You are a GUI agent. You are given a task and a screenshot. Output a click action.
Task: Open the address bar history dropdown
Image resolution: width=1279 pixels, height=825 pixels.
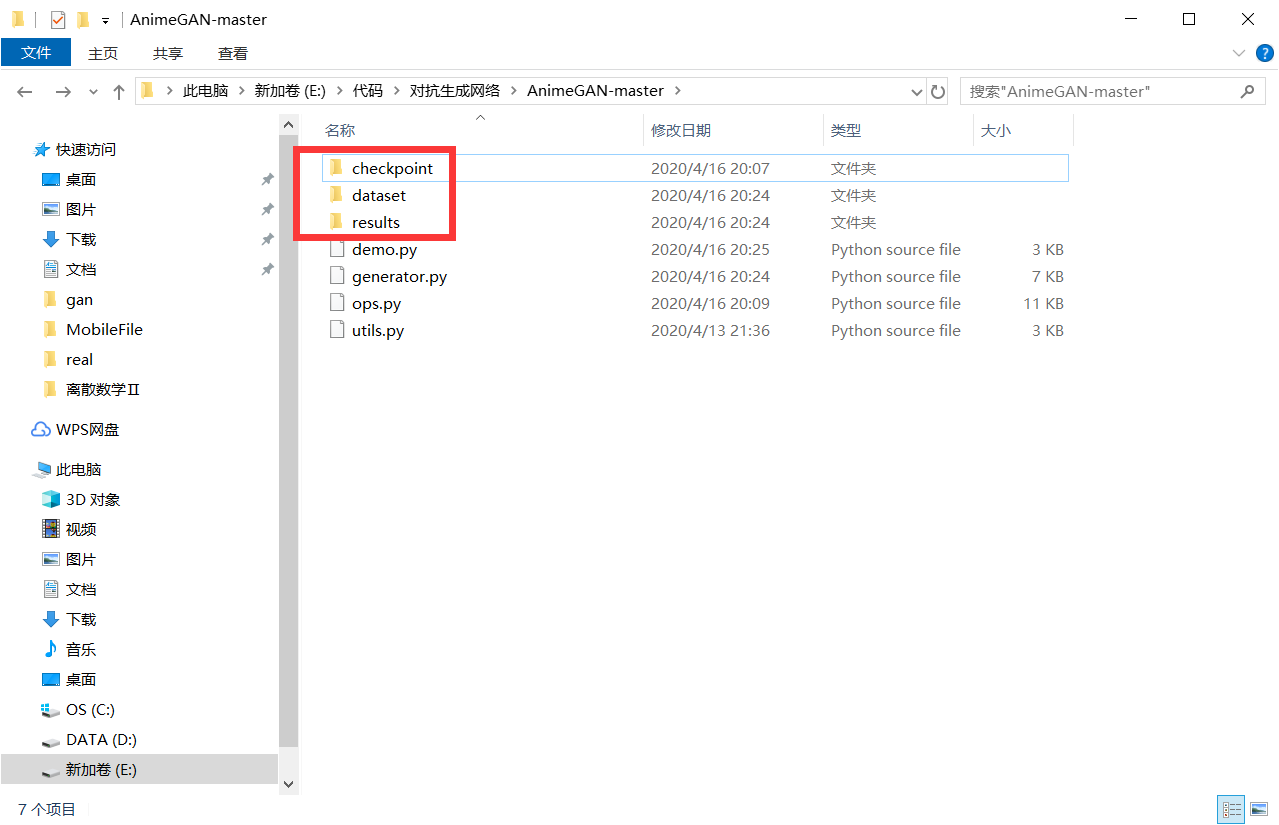coord(917,91)
